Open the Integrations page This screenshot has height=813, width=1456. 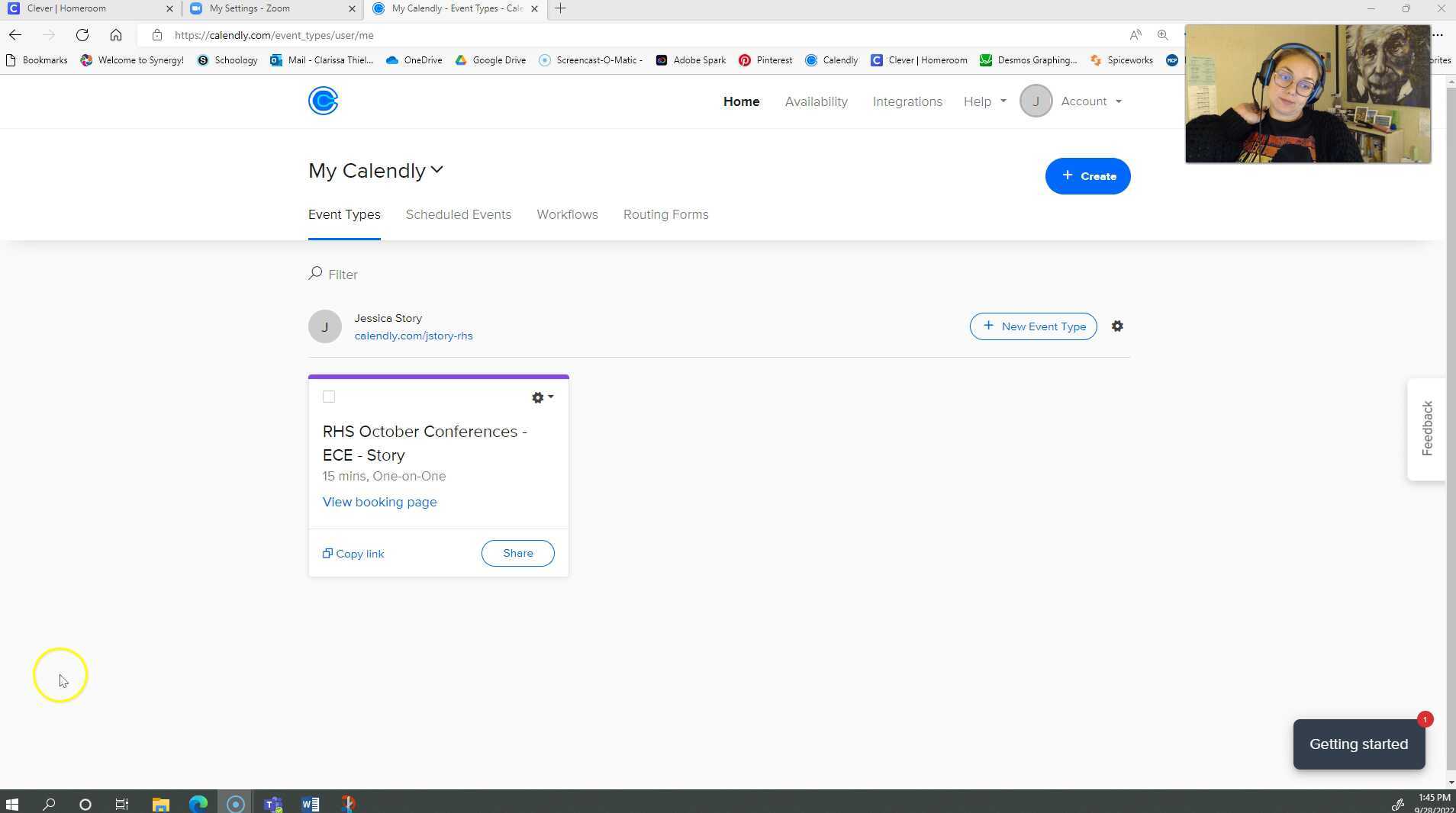pyautogui.click(x=907, y=101)
